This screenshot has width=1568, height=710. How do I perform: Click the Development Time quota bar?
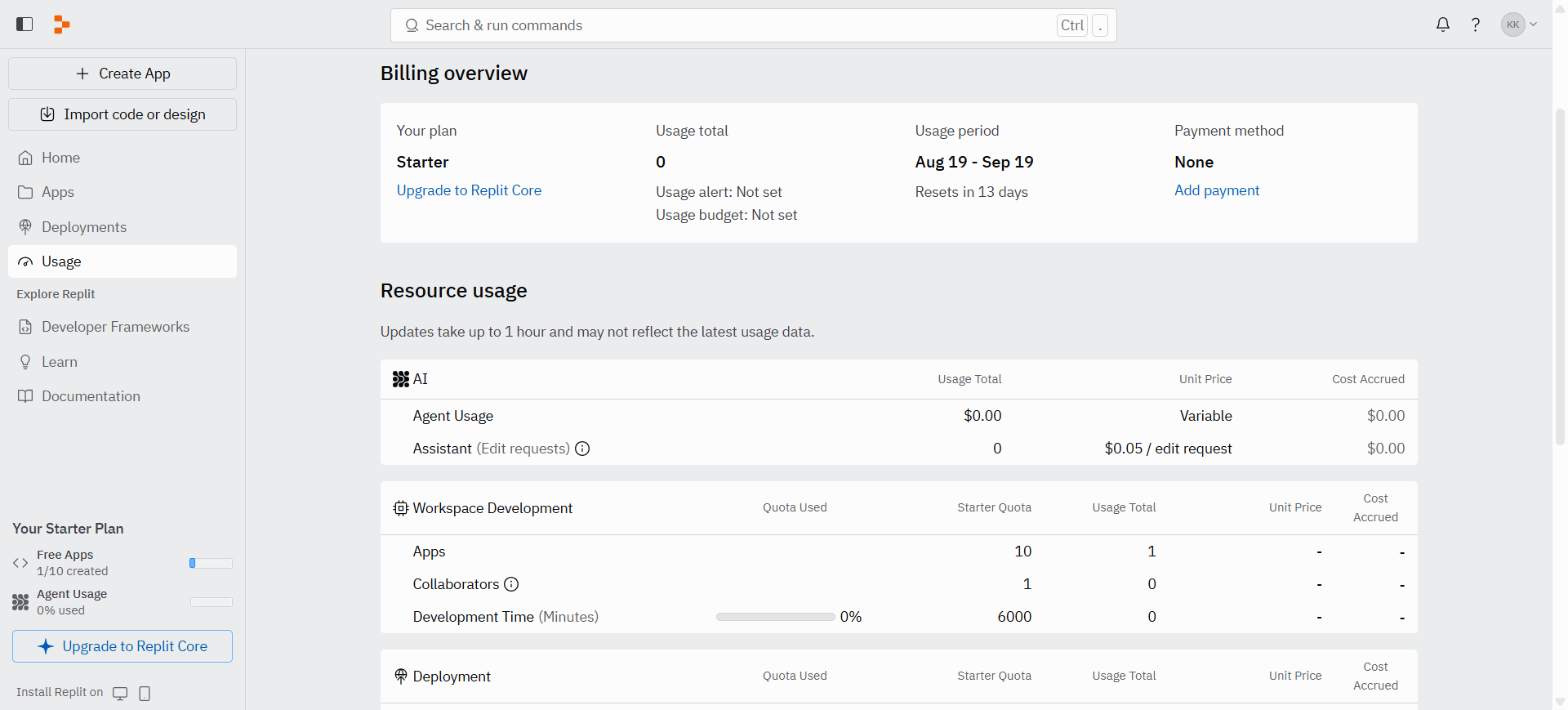(x=775, y=617)
